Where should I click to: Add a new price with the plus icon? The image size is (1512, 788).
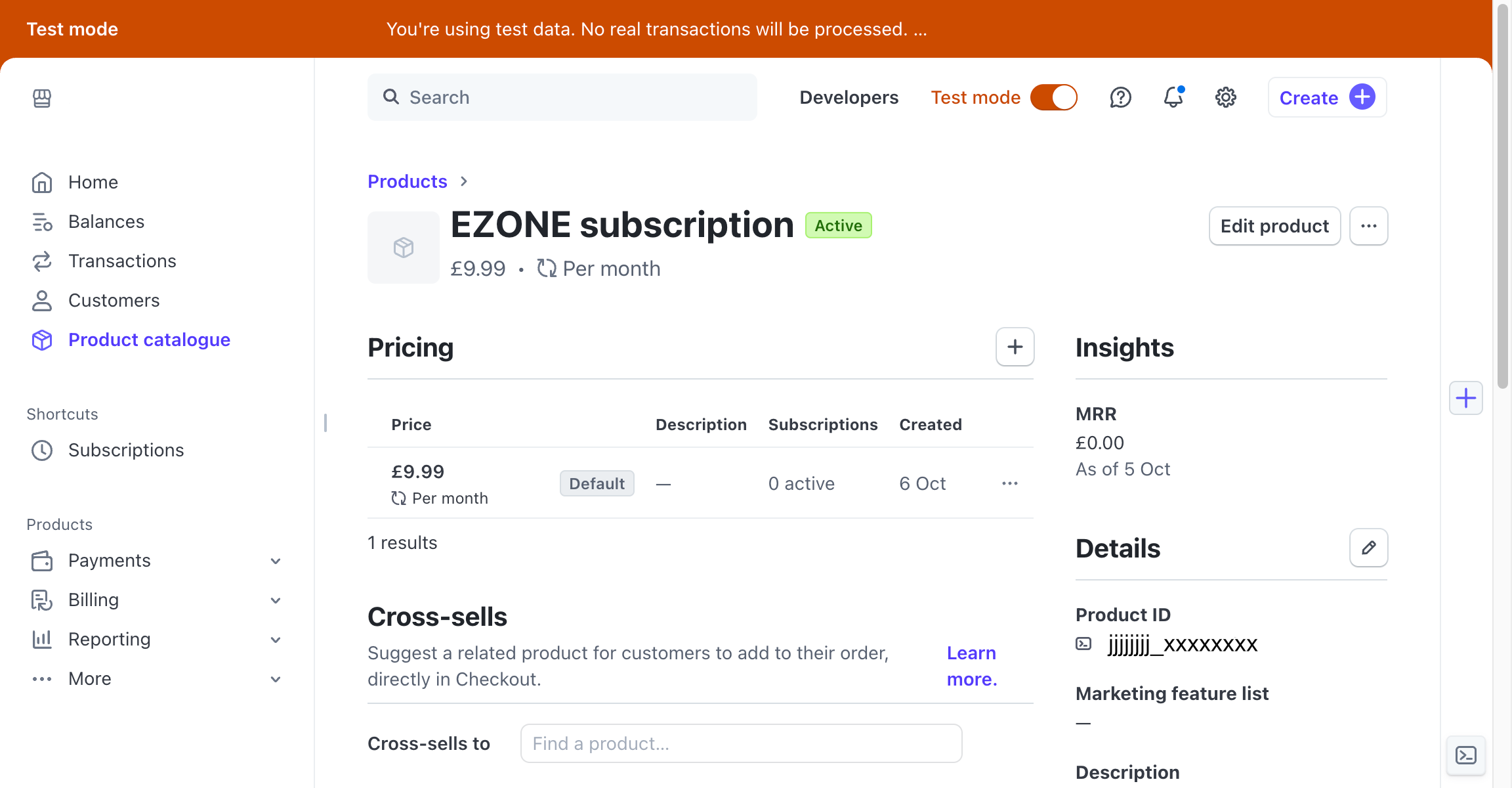(1015, 347)
